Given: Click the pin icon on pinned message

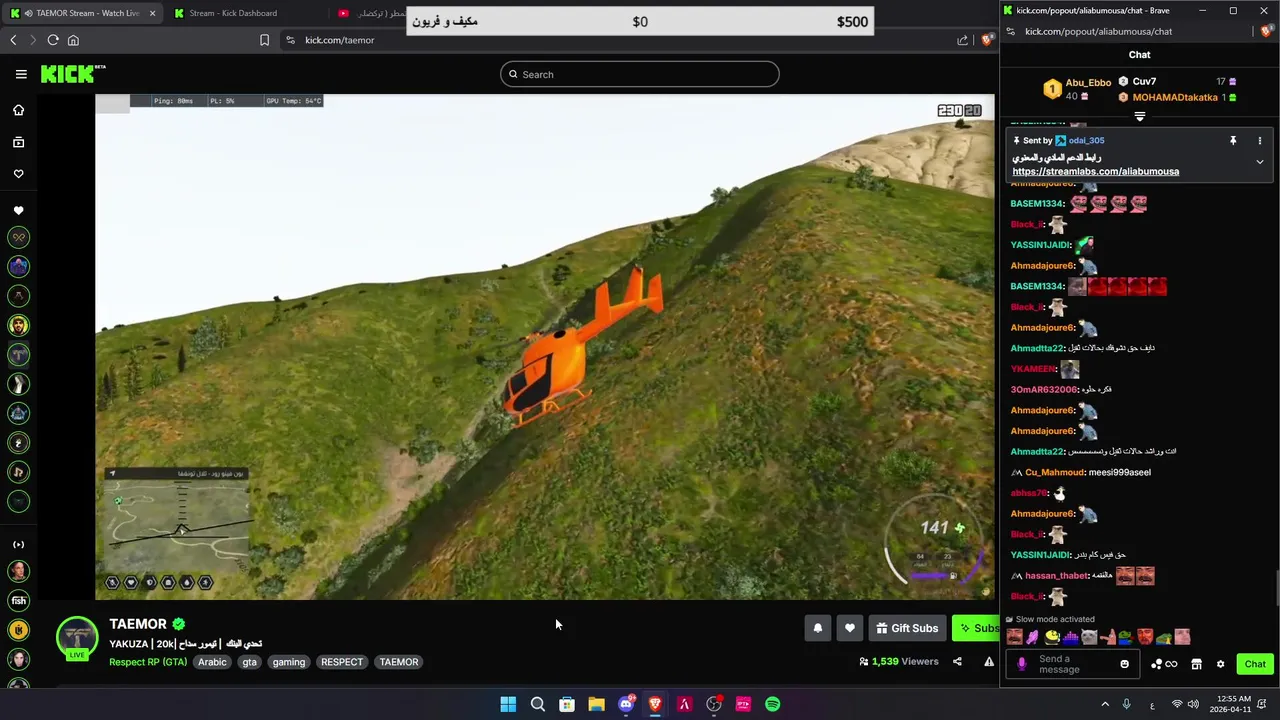Looking at the screenshot, I should tap(1233, 141).
